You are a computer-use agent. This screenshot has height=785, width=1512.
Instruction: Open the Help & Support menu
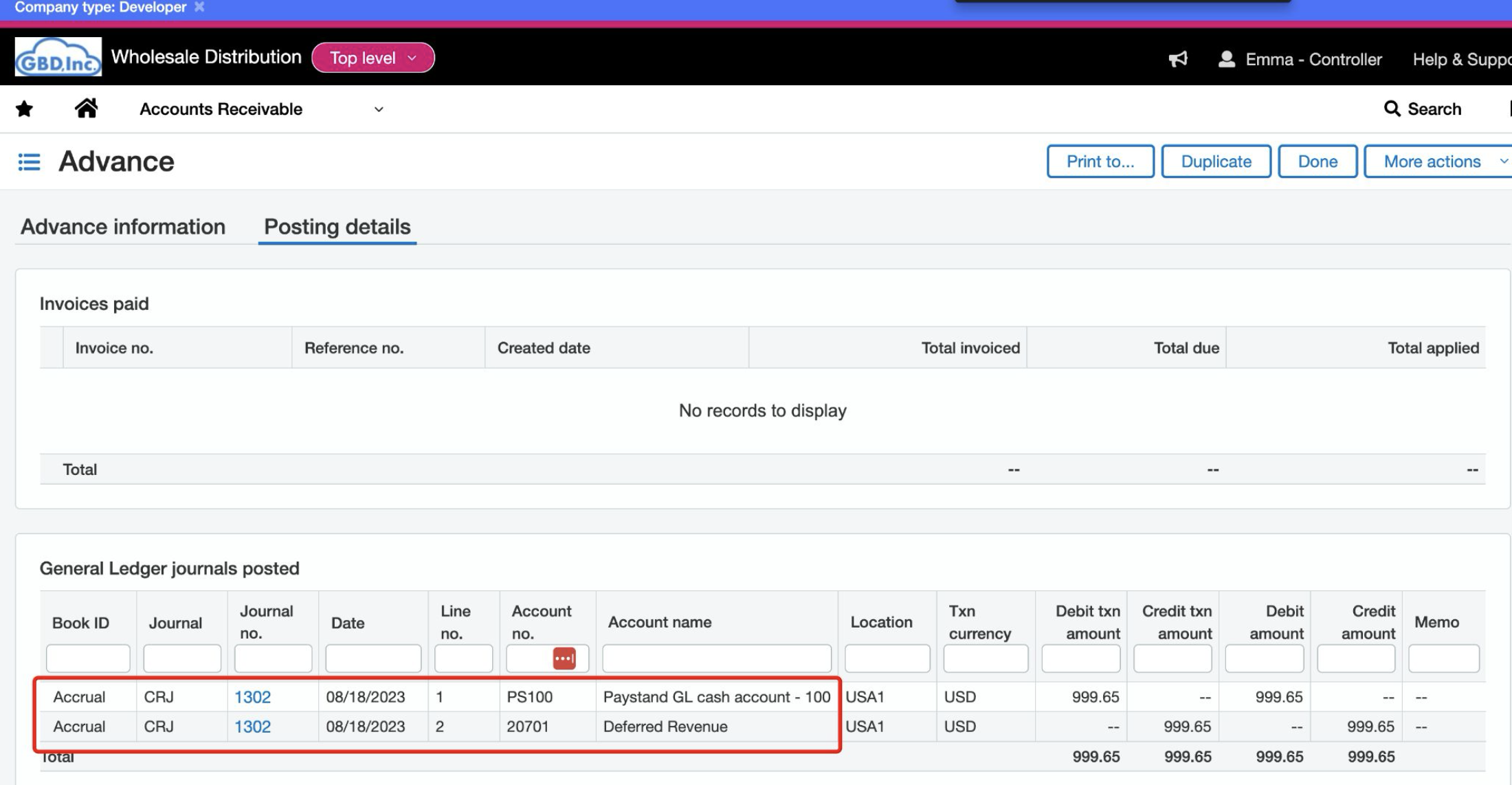click(x=1462, y=60)
